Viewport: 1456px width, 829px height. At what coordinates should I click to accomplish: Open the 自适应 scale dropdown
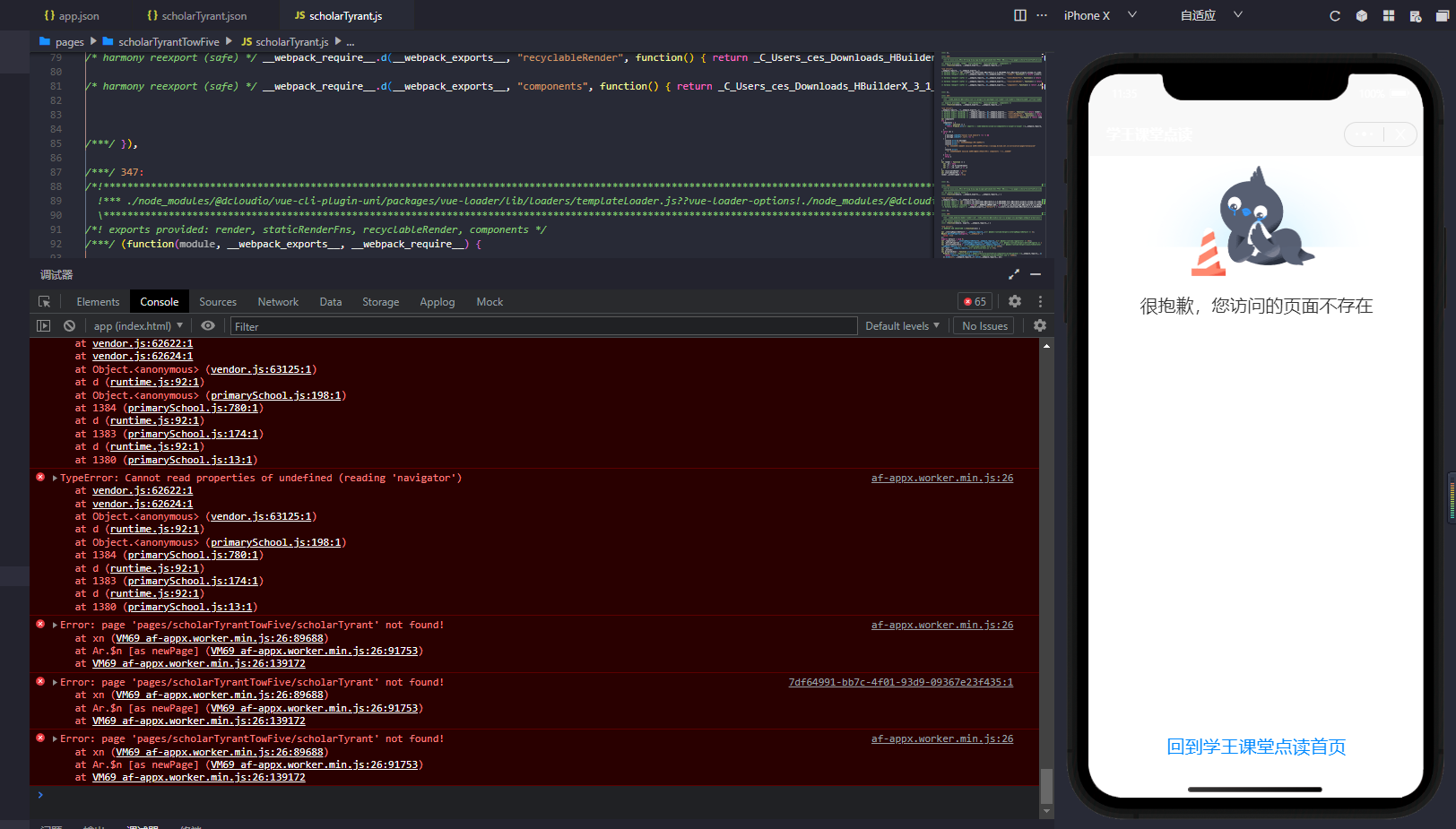click(1211, 15)
